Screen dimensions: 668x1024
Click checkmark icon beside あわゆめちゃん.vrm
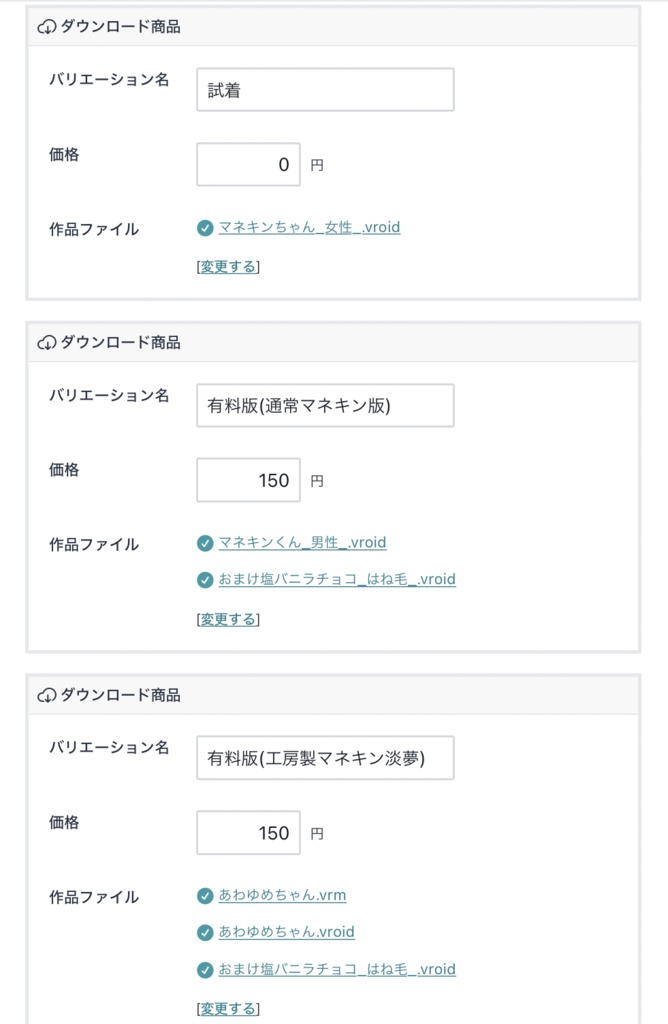click(205, 896)
